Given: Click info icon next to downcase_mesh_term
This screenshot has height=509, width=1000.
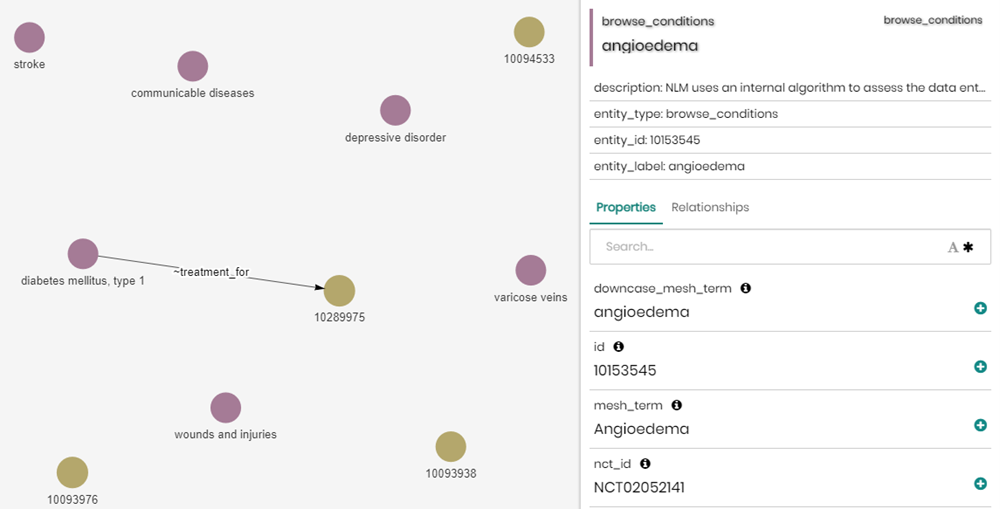Looking at the screenshot, I should coord(745,288).
